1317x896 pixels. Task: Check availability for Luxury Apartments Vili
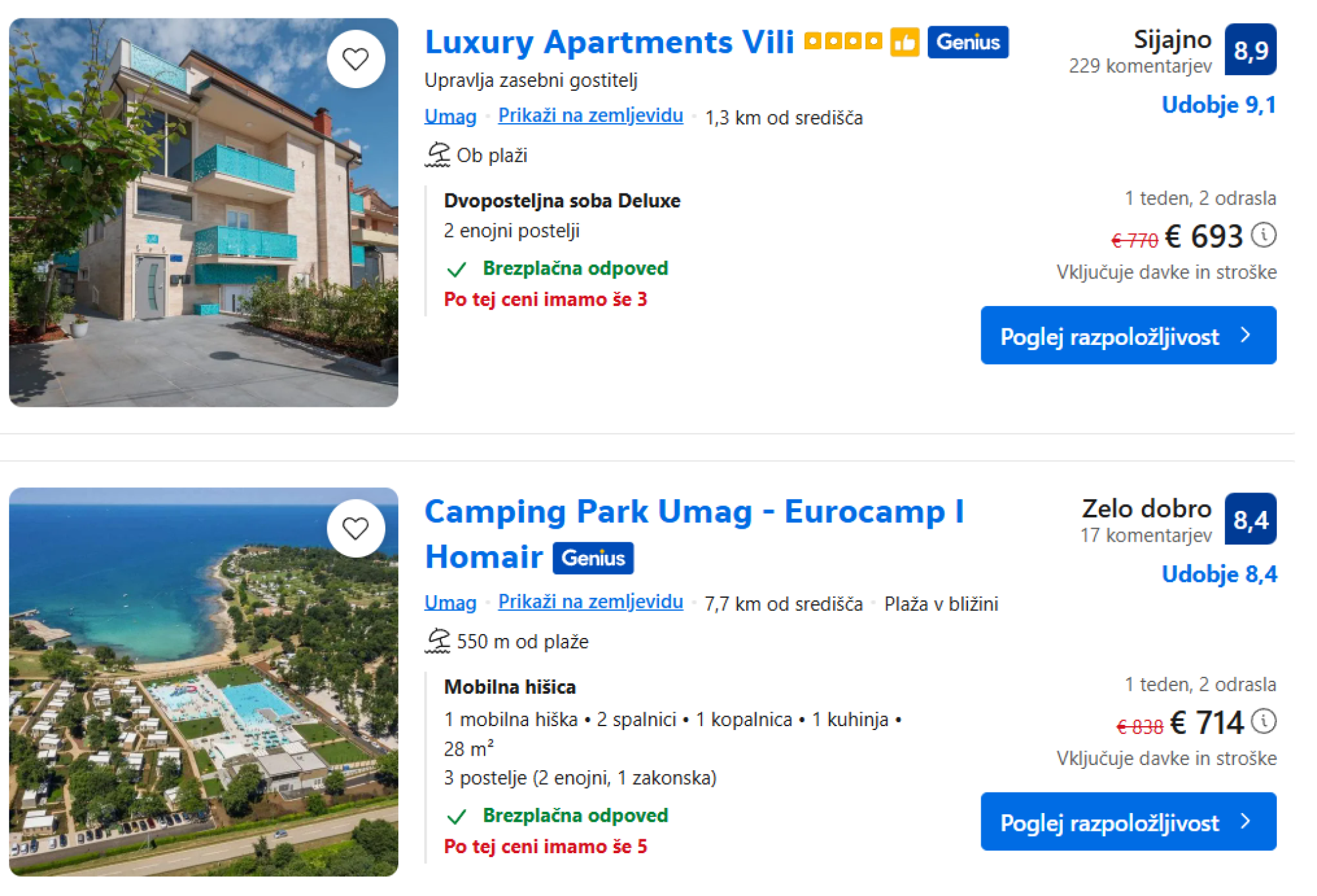coord(1128,336)
